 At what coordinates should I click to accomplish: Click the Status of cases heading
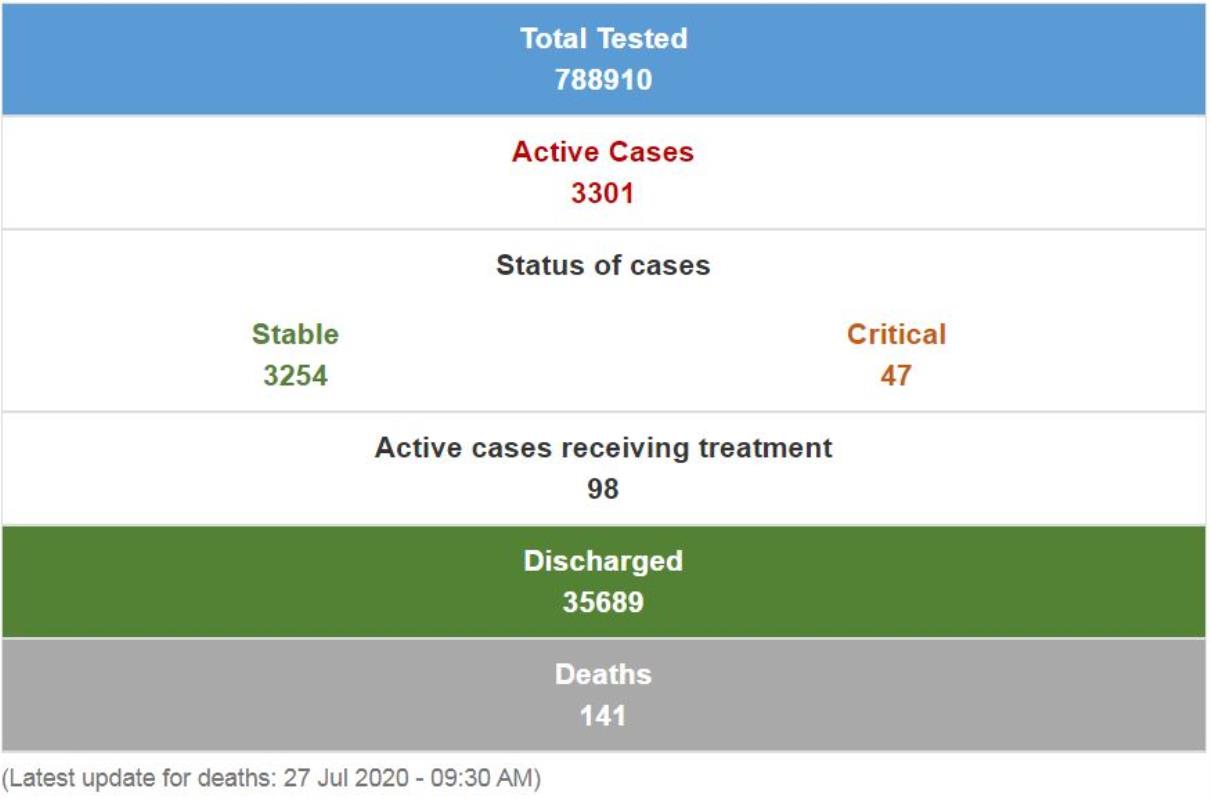602,265
